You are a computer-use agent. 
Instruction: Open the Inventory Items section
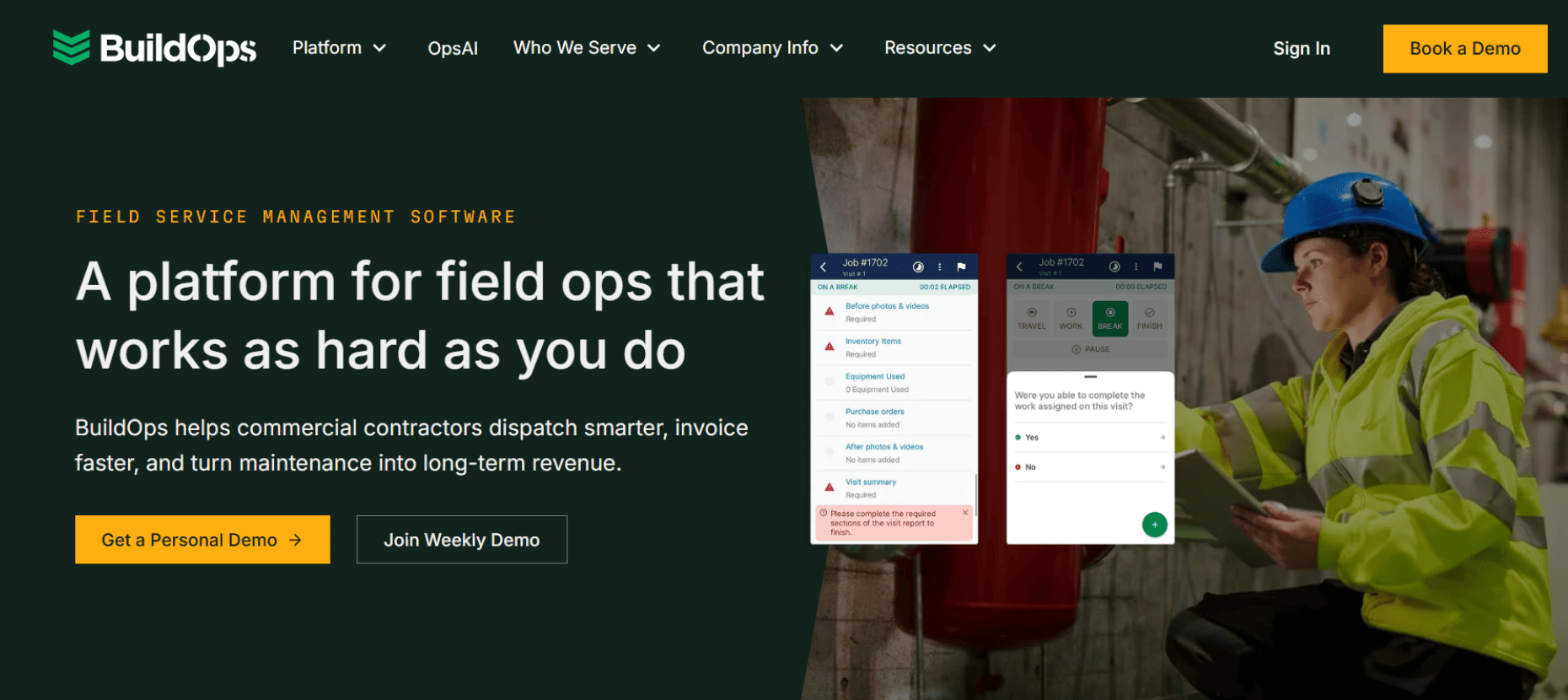coord(894,347)
